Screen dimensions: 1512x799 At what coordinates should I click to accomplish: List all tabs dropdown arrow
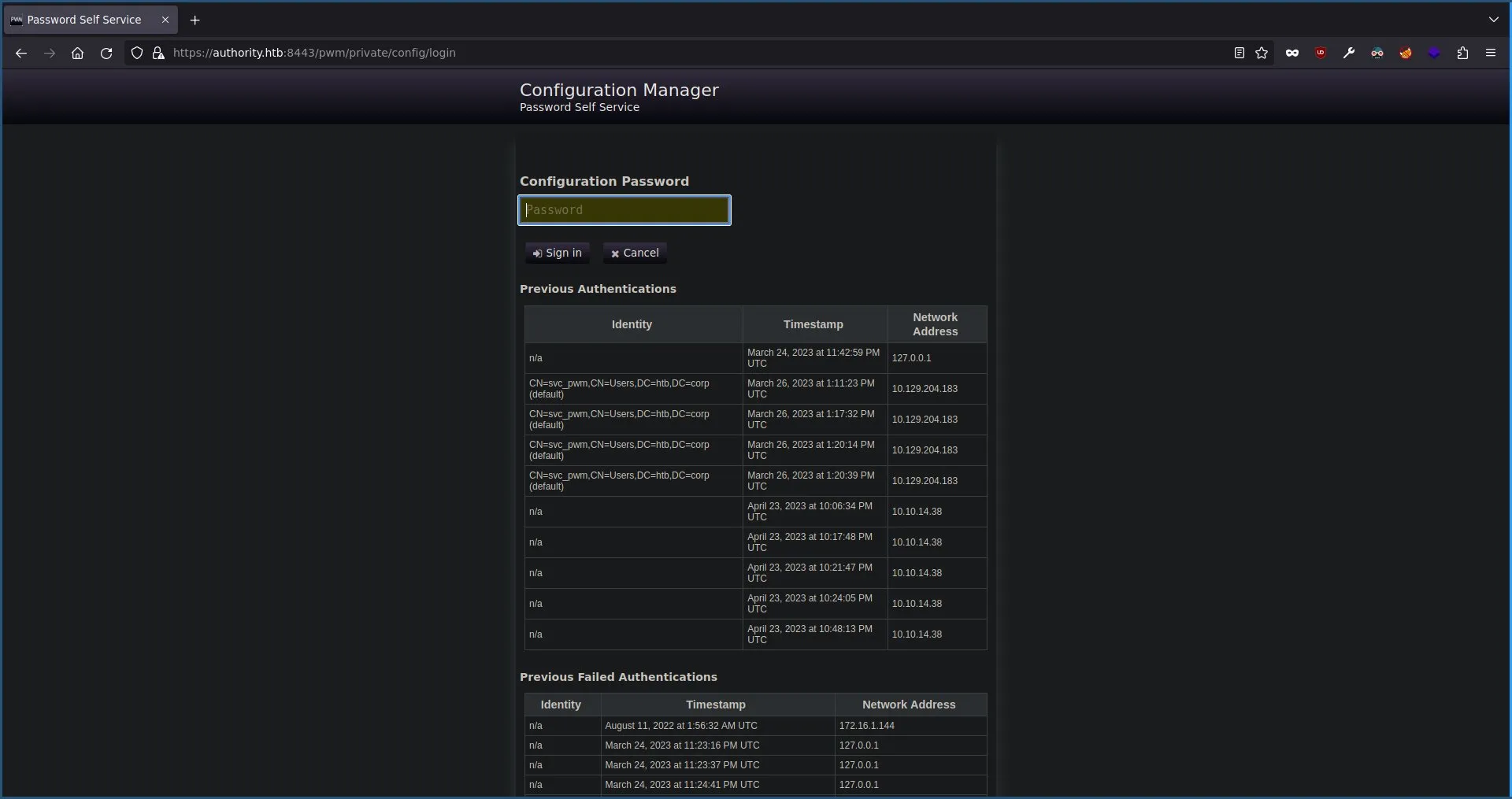click(1494, 20)
